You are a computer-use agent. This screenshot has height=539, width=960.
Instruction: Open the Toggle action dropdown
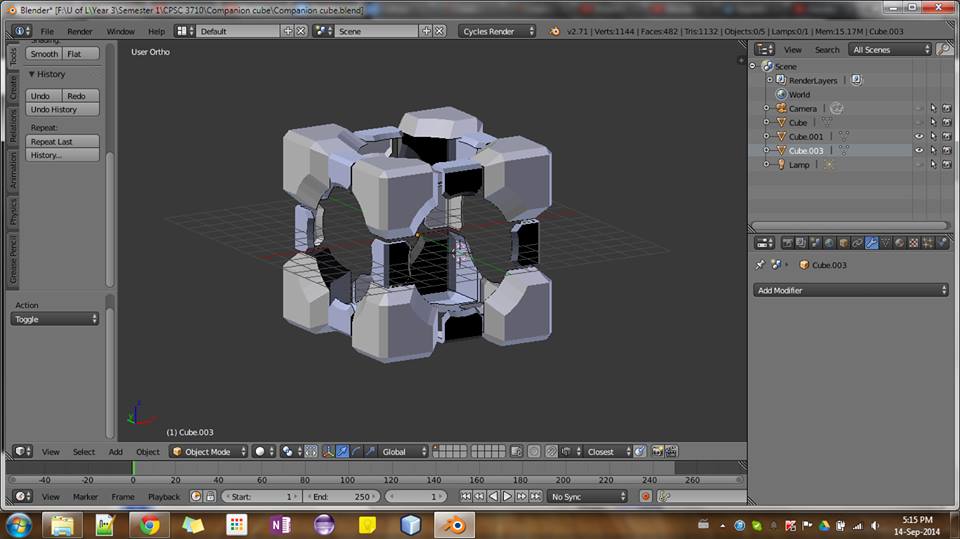pos(54,319)
